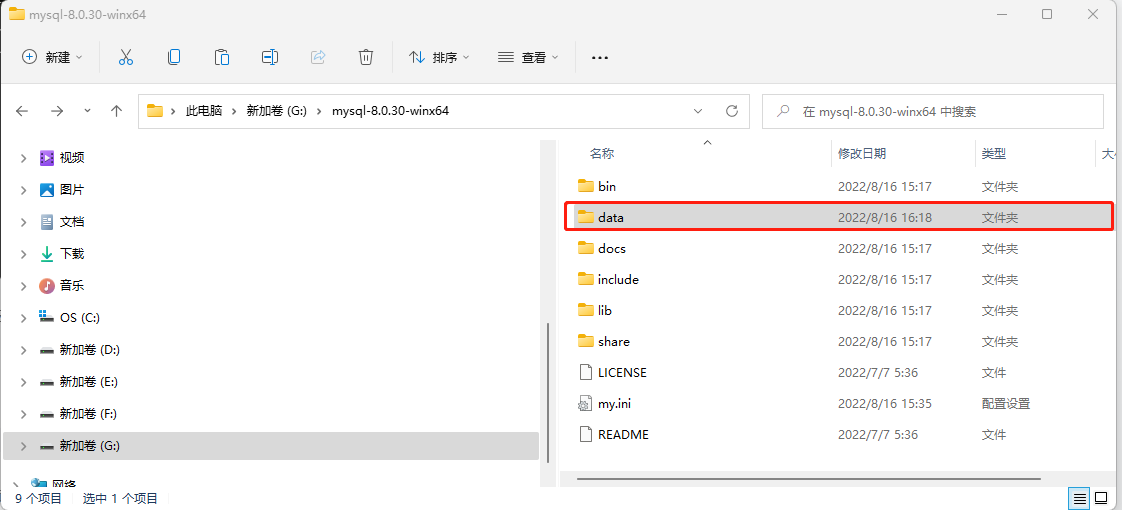Click the 2022/8/16 15:35 date cell
Screen dimensions: 1122x510
[884, 403]
